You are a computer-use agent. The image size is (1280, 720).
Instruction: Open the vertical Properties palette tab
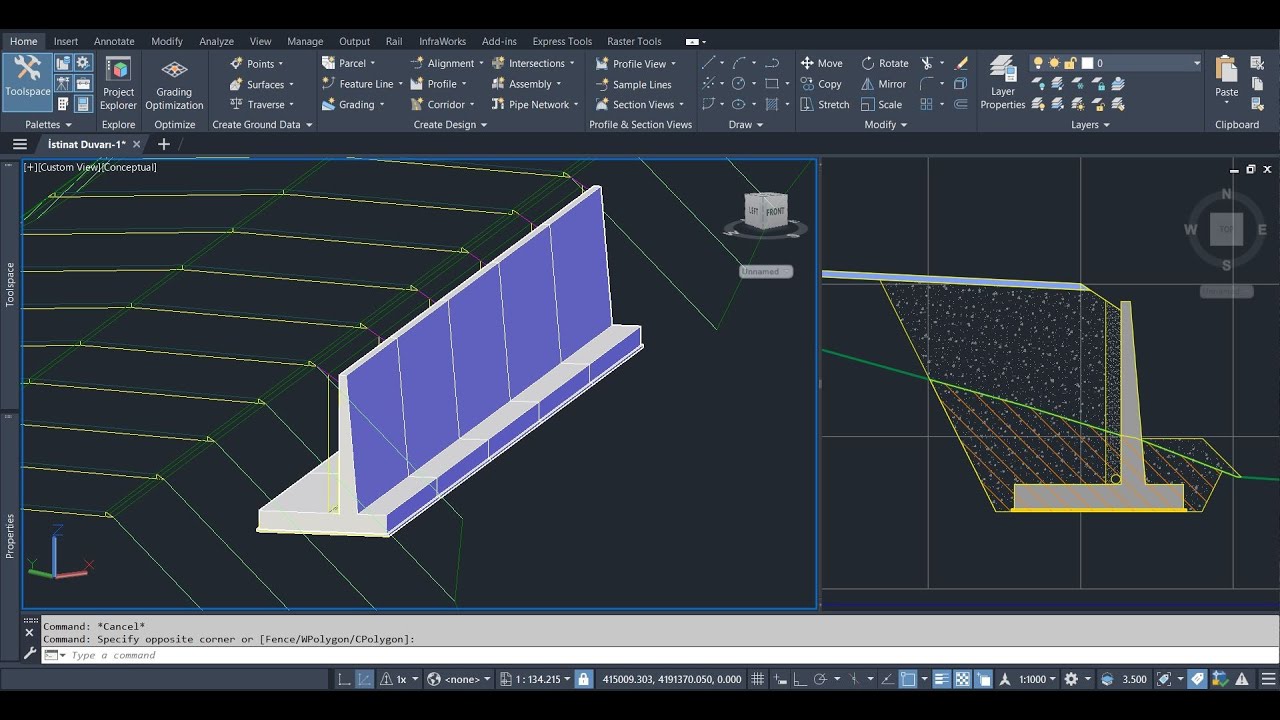coord(11,535)
